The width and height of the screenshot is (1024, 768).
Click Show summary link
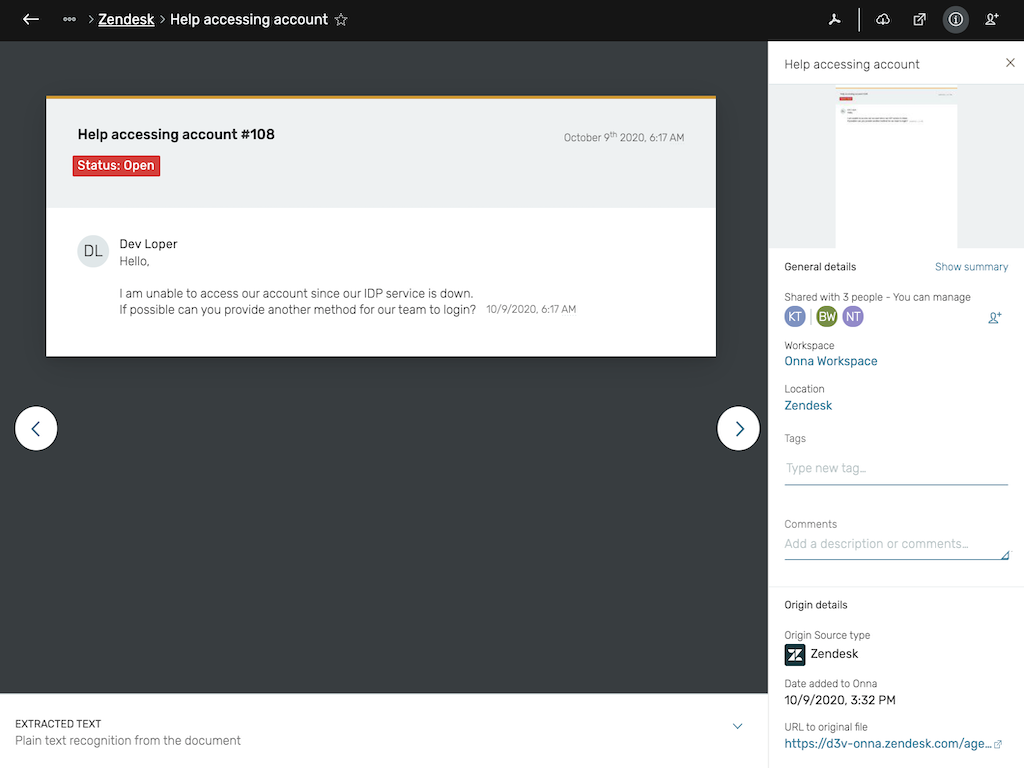click(971, 267)
